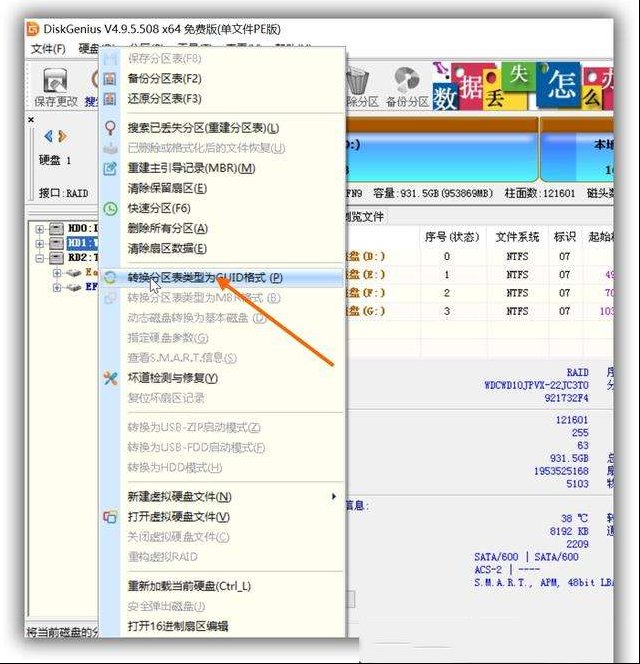The width and height of the screenshot is (640, 664).
Task: Collapse the RD2 disk tree node
Action: [x=39, y=258]
